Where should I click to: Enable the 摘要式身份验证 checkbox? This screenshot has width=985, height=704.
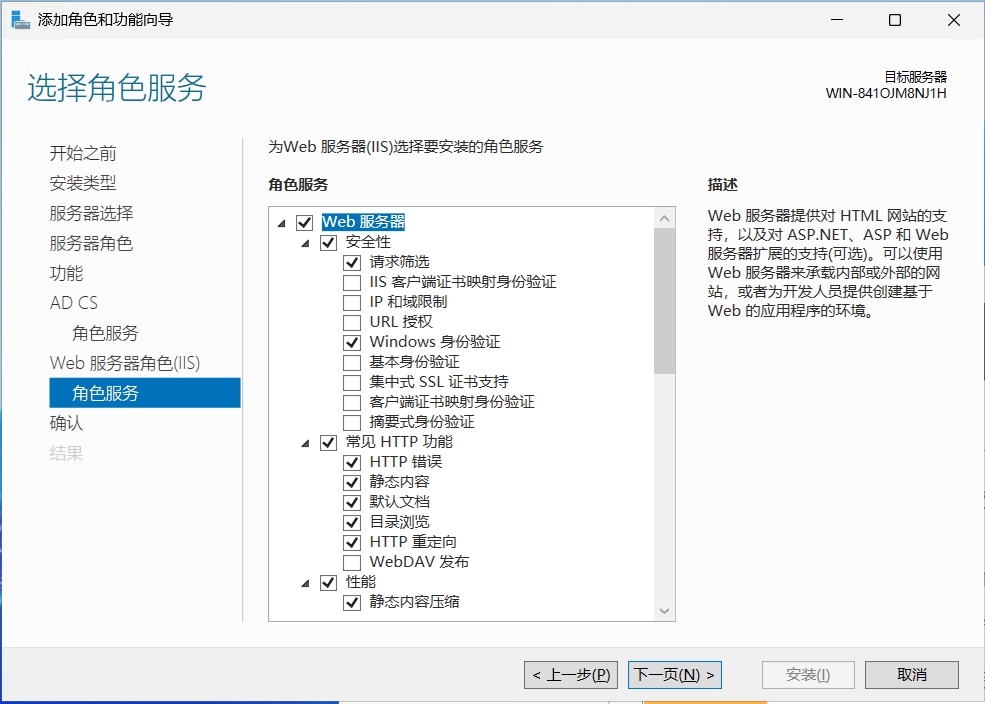[352, 423]
